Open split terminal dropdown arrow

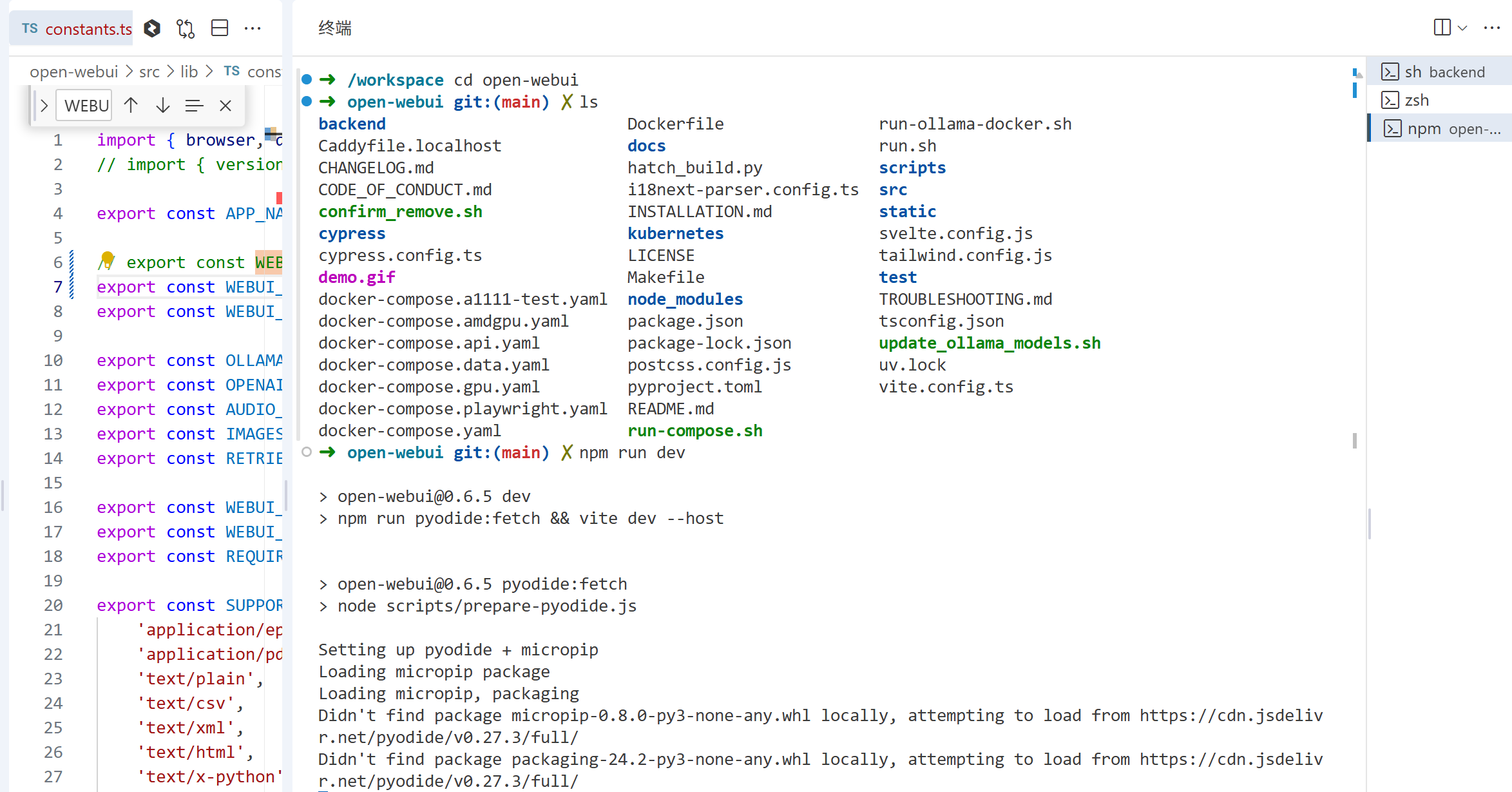point(1462,28)
